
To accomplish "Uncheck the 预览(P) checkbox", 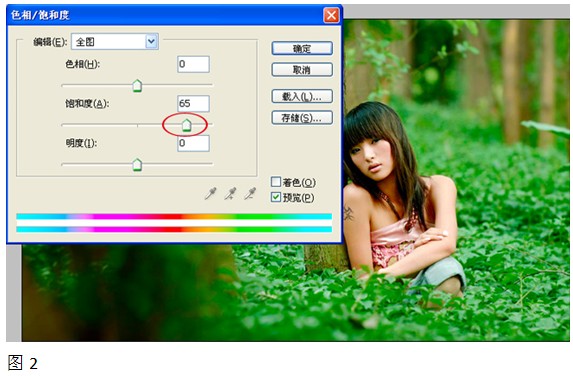I will (x=276, y=197).
